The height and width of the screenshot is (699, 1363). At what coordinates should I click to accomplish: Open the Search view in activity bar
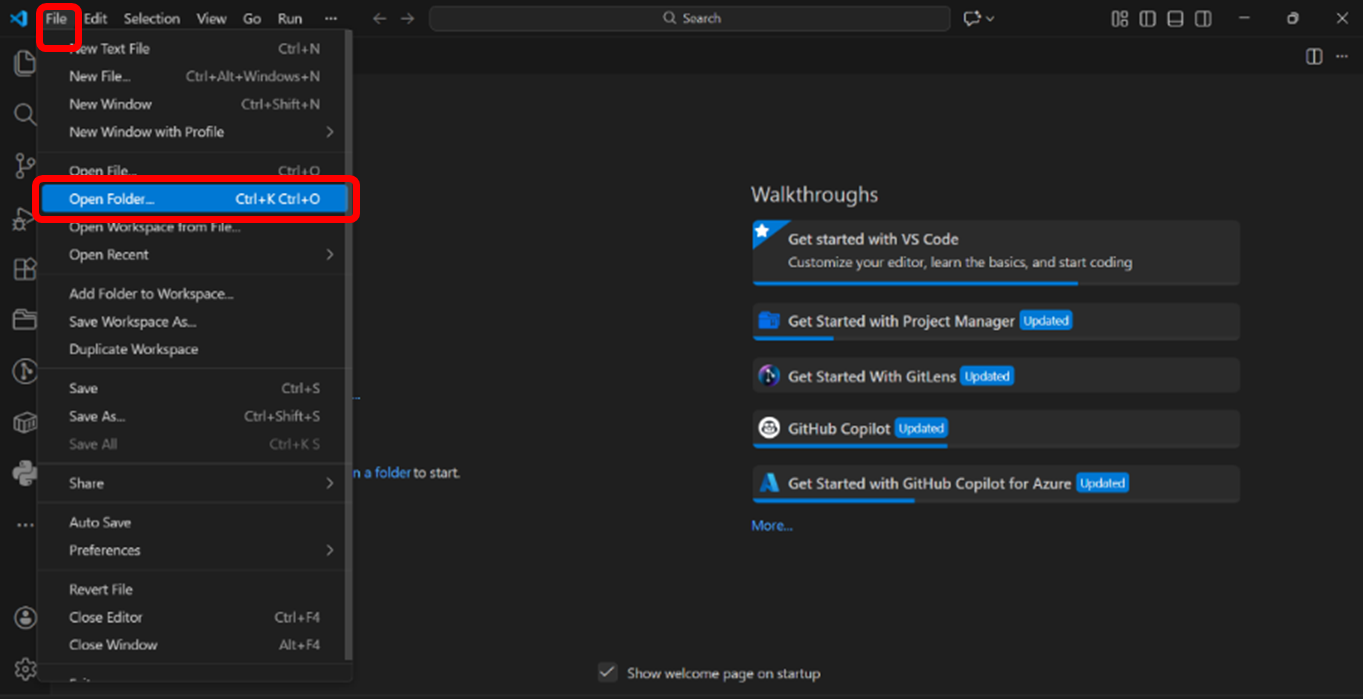[x=24, y=114]
